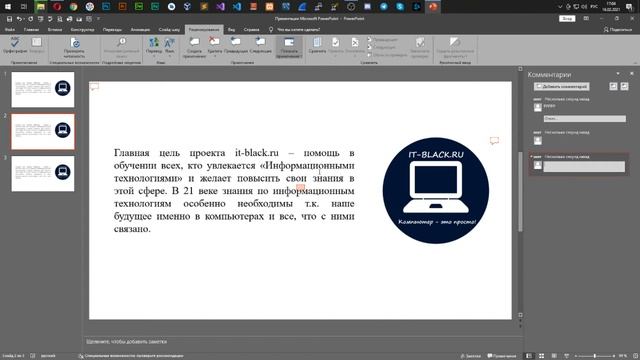Click the Next comment icon in Comments pane

tap(624, 86)
